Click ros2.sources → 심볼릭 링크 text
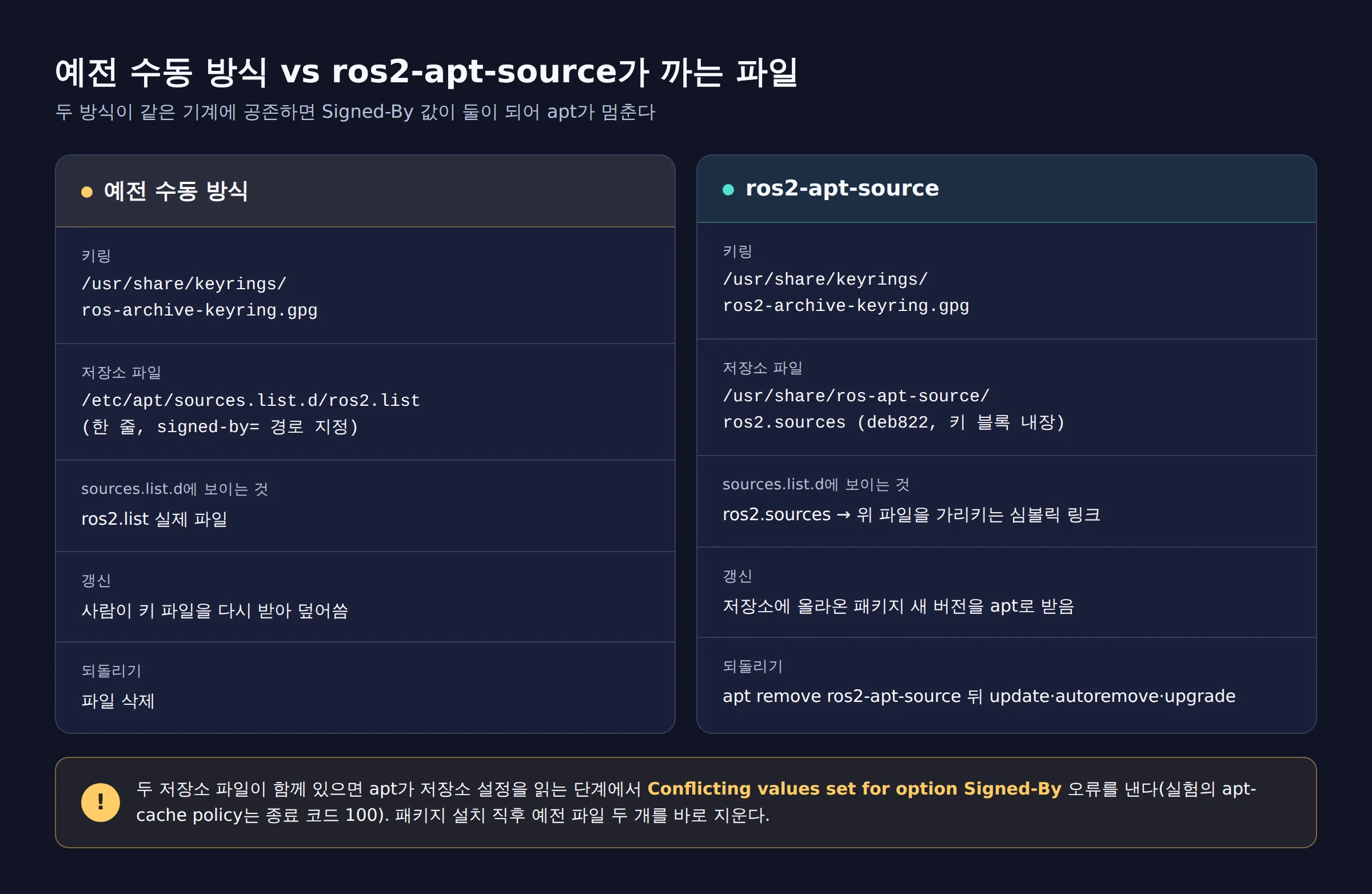This screenshot has width=1372, height=894. point(911,514)
